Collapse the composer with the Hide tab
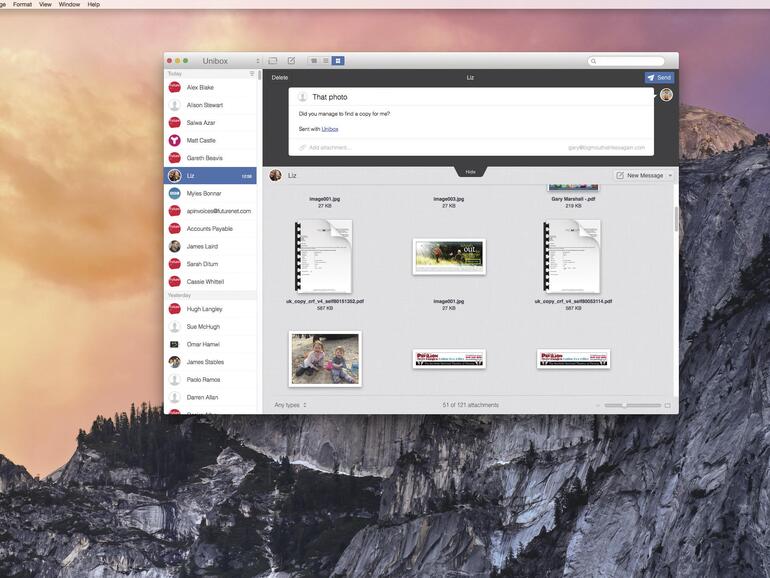This screenshot has height=578, width=770. pyautogui.click(x=470, y=172)
